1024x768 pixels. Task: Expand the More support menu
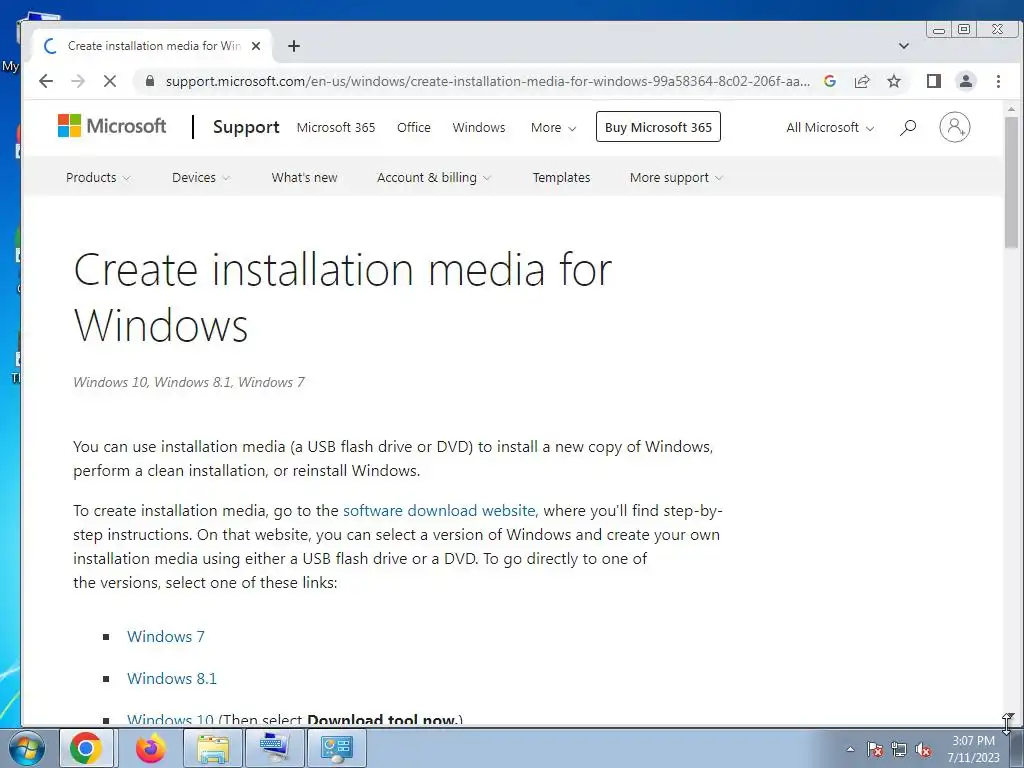coord(676,177)
